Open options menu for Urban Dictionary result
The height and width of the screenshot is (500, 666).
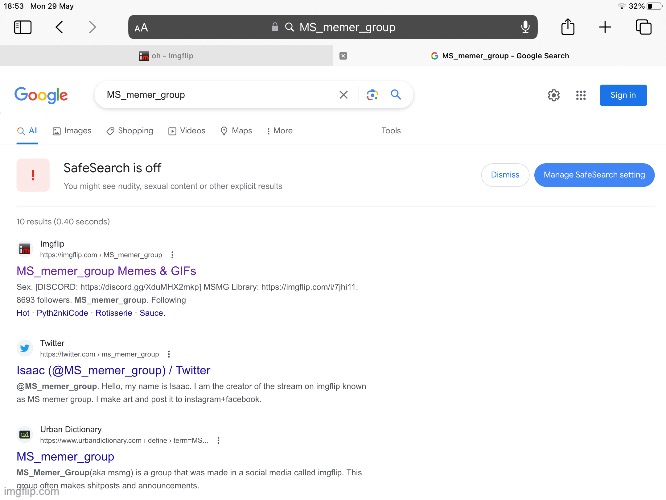coord(218,441)
